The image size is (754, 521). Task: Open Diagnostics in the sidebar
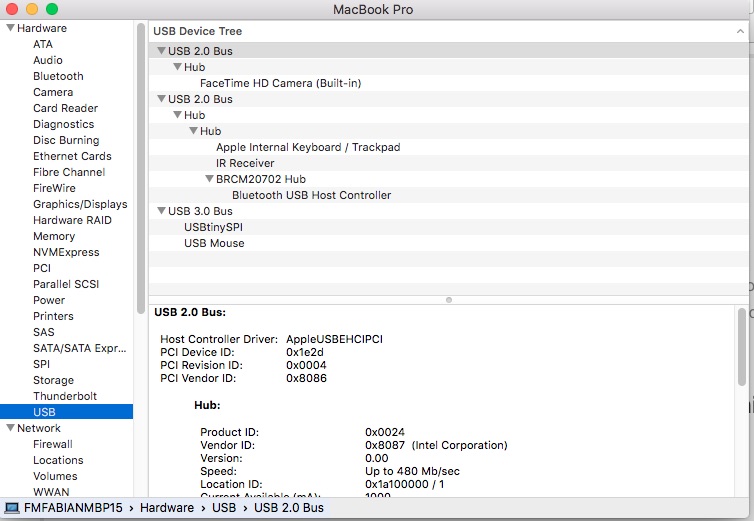(x=63, y=124)
